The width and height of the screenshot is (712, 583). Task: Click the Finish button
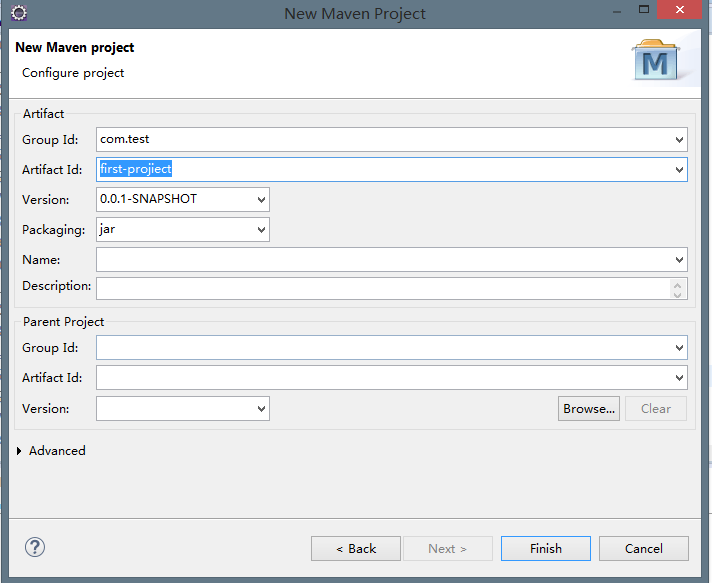point(546,548)
